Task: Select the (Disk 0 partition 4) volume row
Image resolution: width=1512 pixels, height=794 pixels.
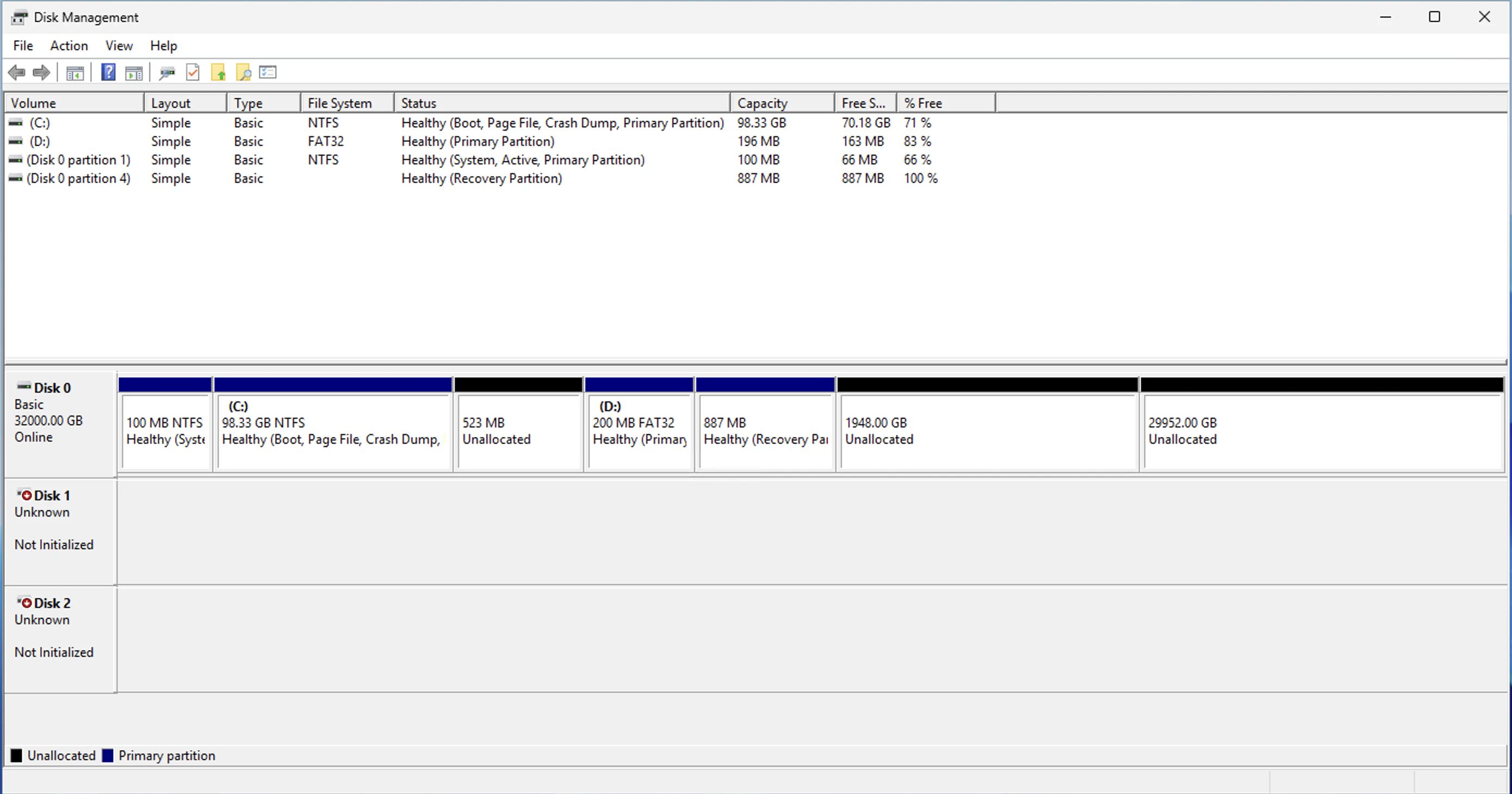Action: pyautogui.click(x=500, y=178)
